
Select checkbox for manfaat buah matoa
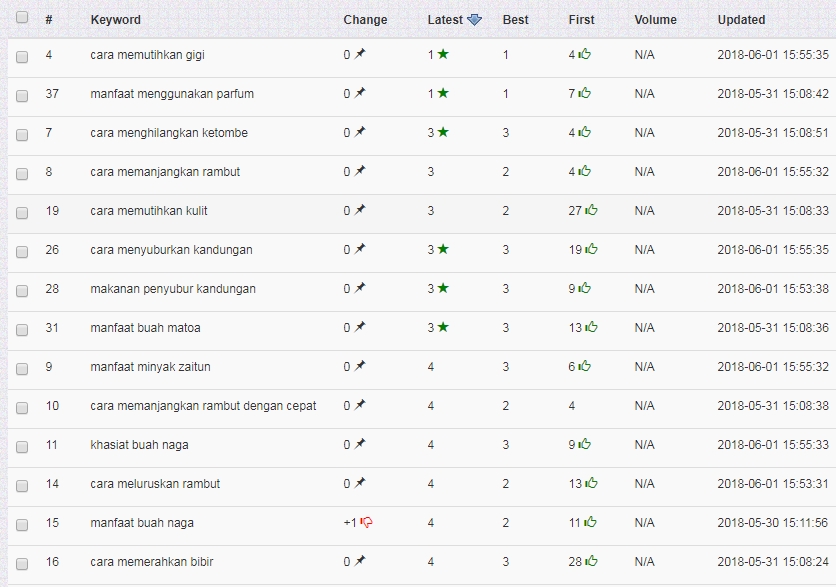pyautogui.click(x=22, y=329)
